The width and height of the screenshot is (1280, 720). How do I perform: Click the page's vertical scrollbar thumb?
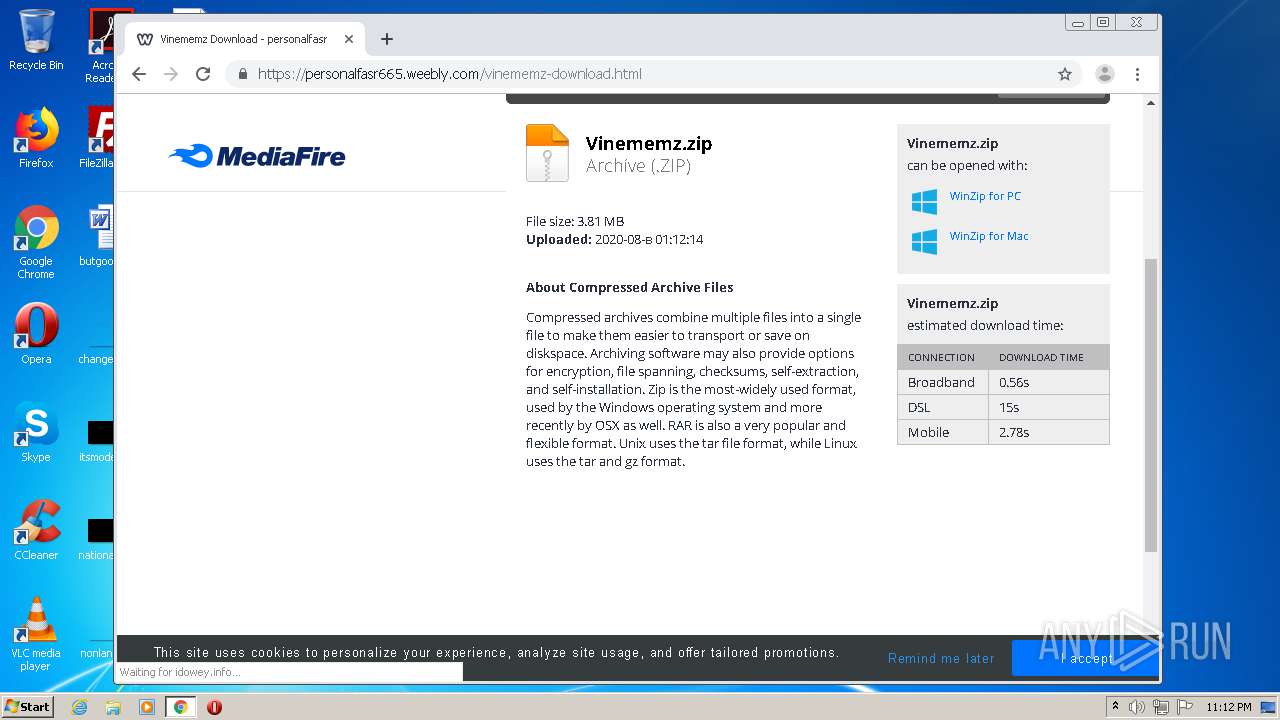click(x=1151, y=405)
